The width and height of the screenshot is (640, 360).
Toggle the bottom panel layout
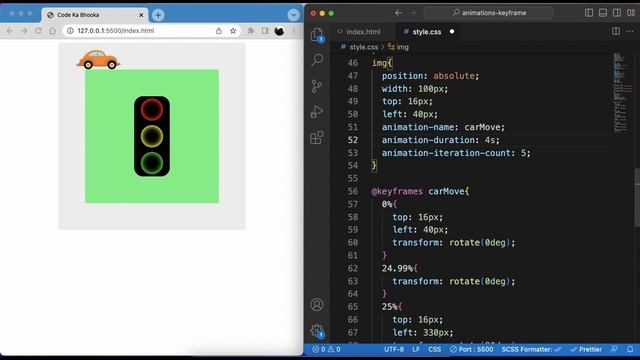(x=602, y=13)
